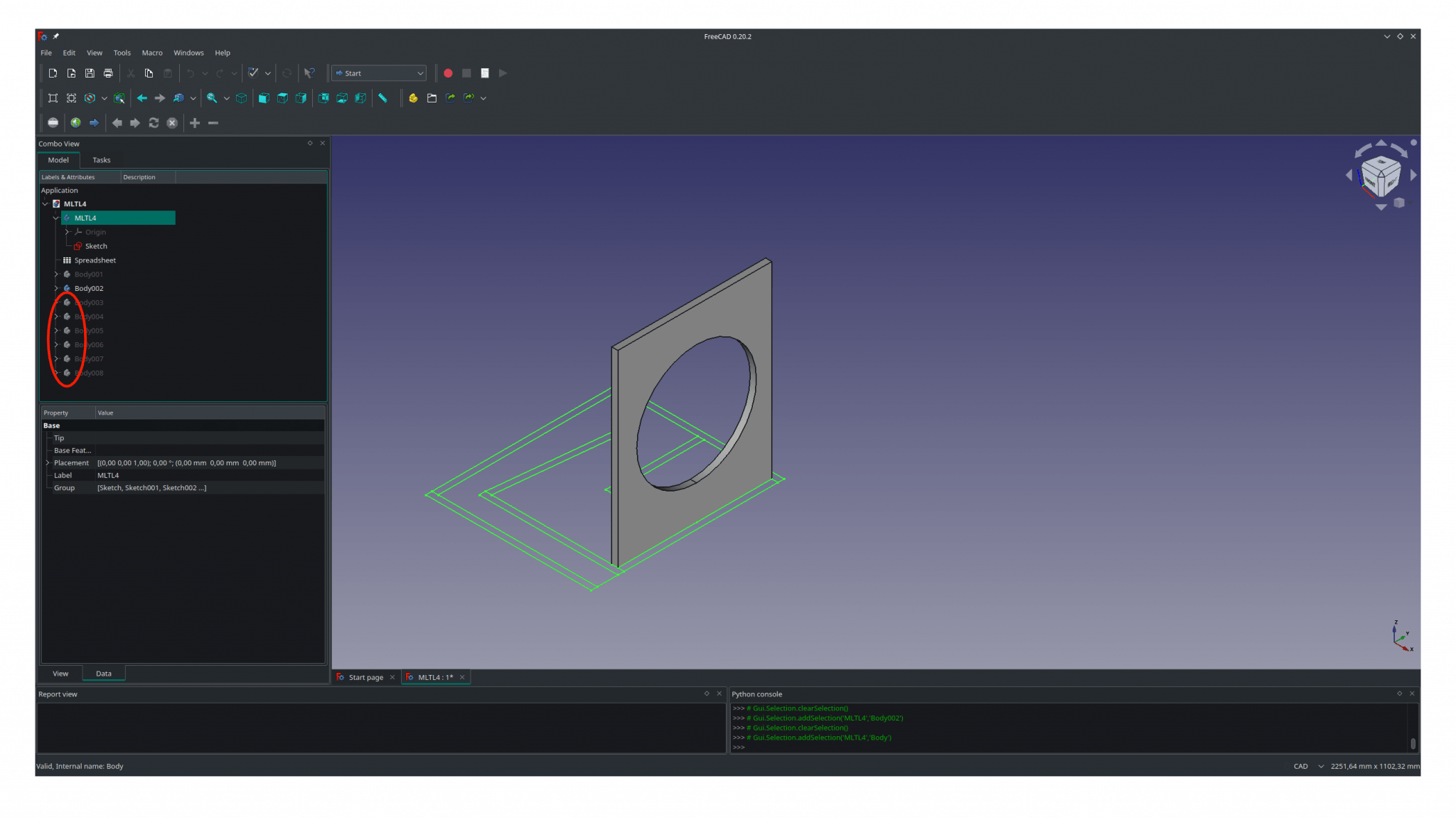Image resolution: width=1456 pixels, height=818 pixels.
Task: Save the active document
Action: [90, 73]
